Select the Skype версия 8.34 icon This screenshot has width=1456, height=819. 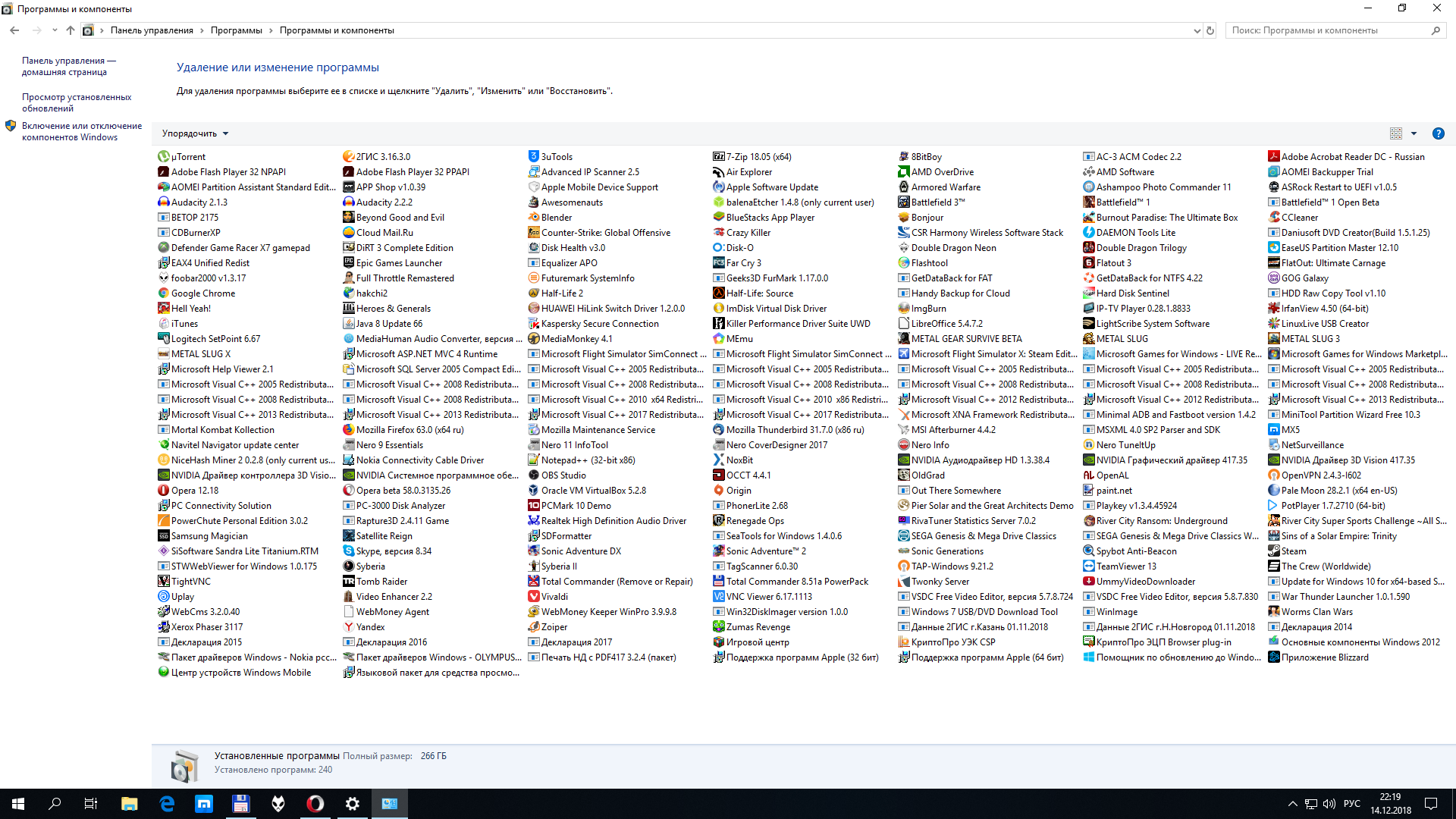348,551
